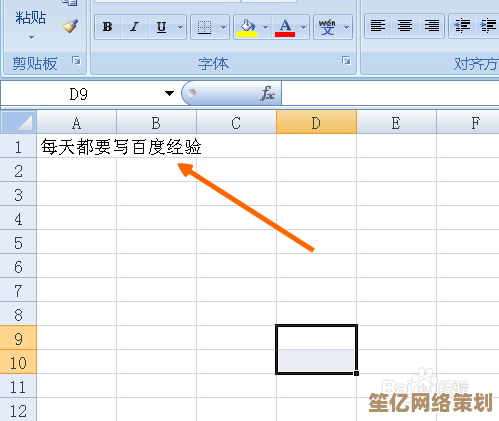The width and height of the screenshot is (499, 421).
Task: Click the Select All corner button
Action: 19,122
